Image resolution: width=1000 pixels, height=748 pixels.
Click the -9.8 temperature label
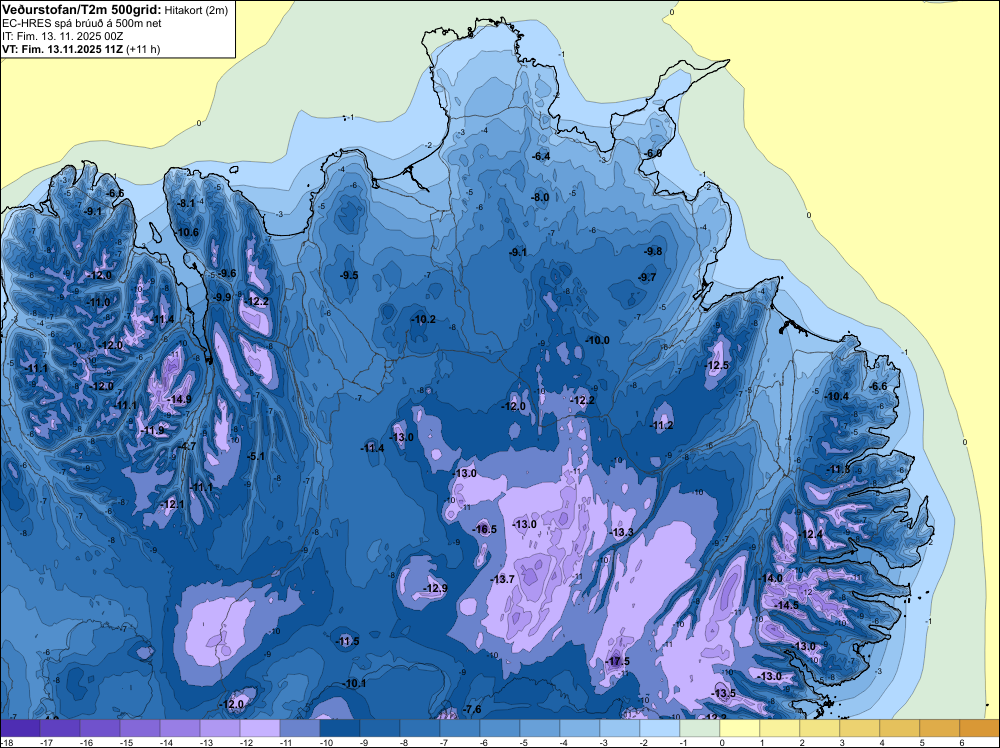pyautogui.click(x=654, y=251)
